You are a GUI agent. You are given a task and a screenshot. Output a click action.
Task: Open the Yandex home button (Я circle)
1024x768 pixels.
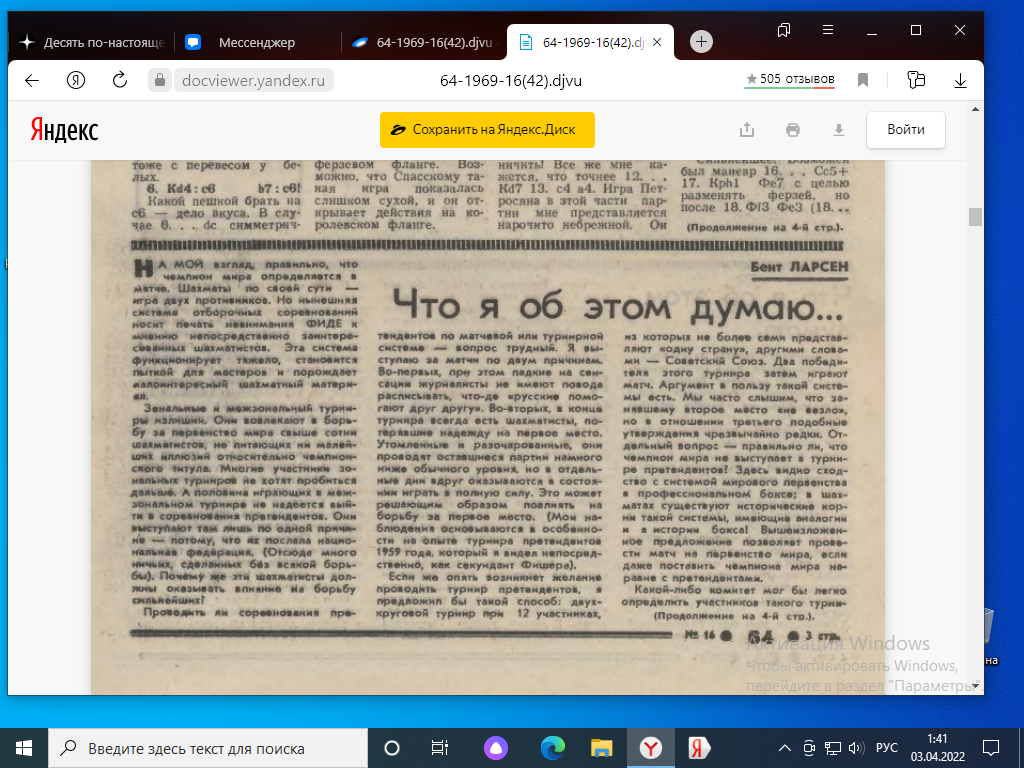pos(76,80)
